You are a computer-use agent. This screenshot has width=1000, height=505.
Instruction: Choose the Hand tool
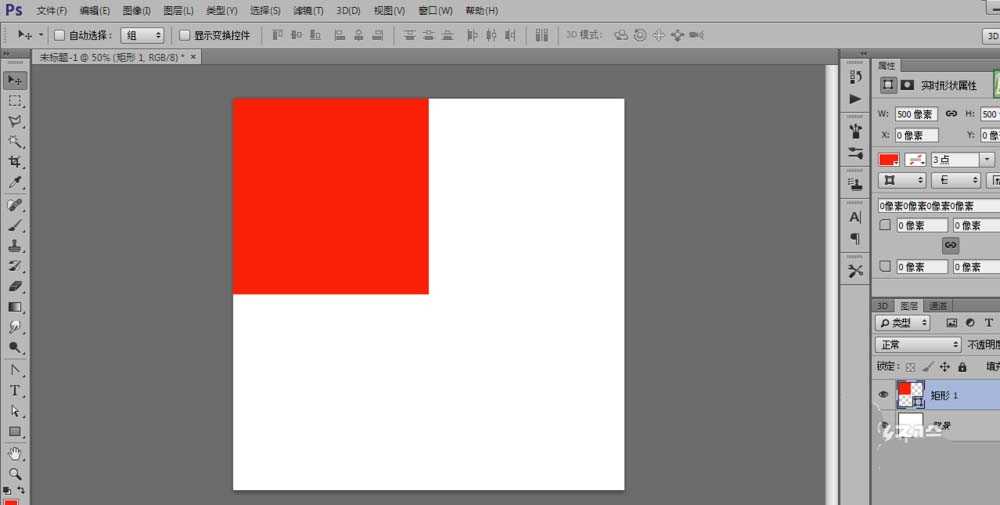[15, 453]
